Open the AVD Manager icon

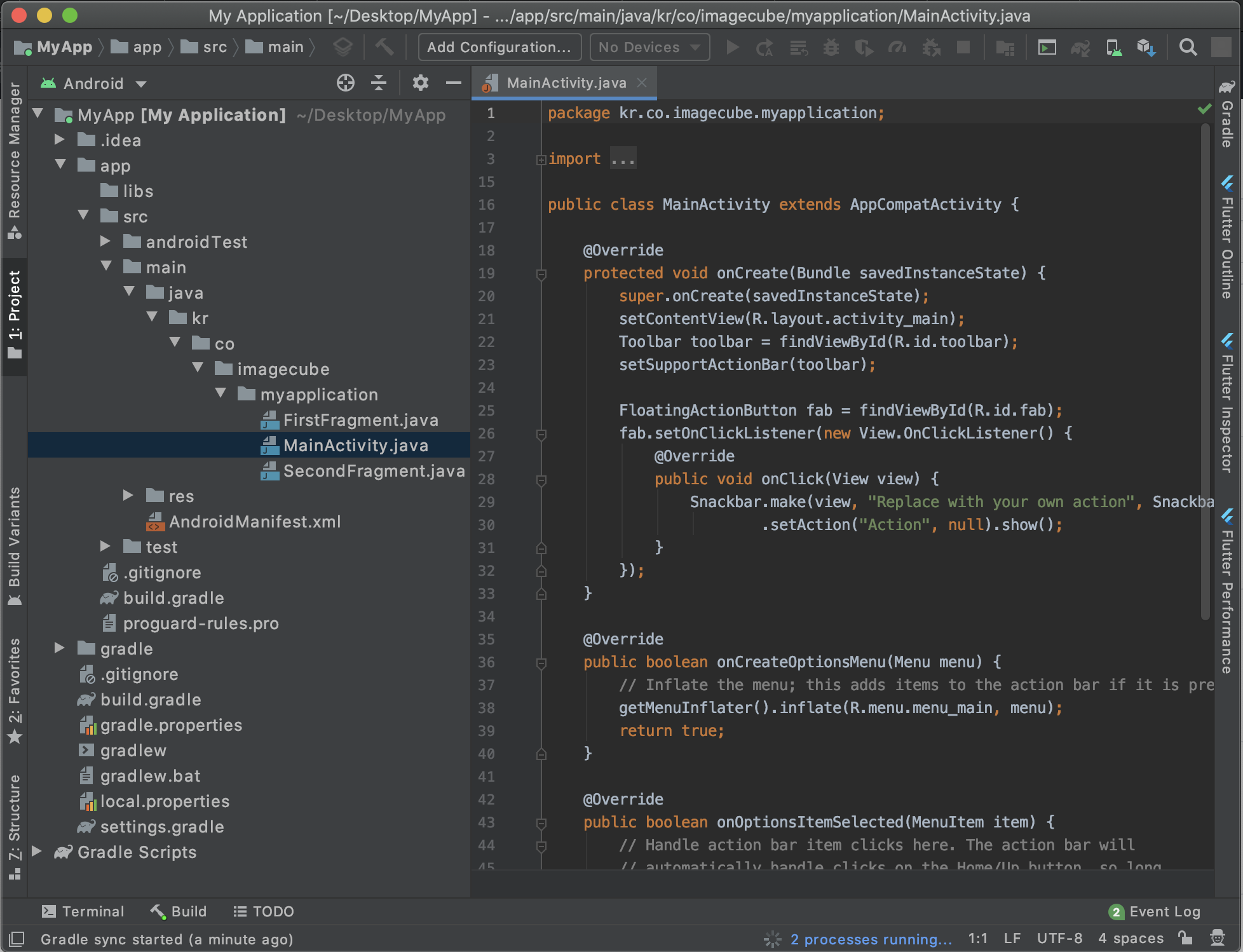tap(1113, 47)
